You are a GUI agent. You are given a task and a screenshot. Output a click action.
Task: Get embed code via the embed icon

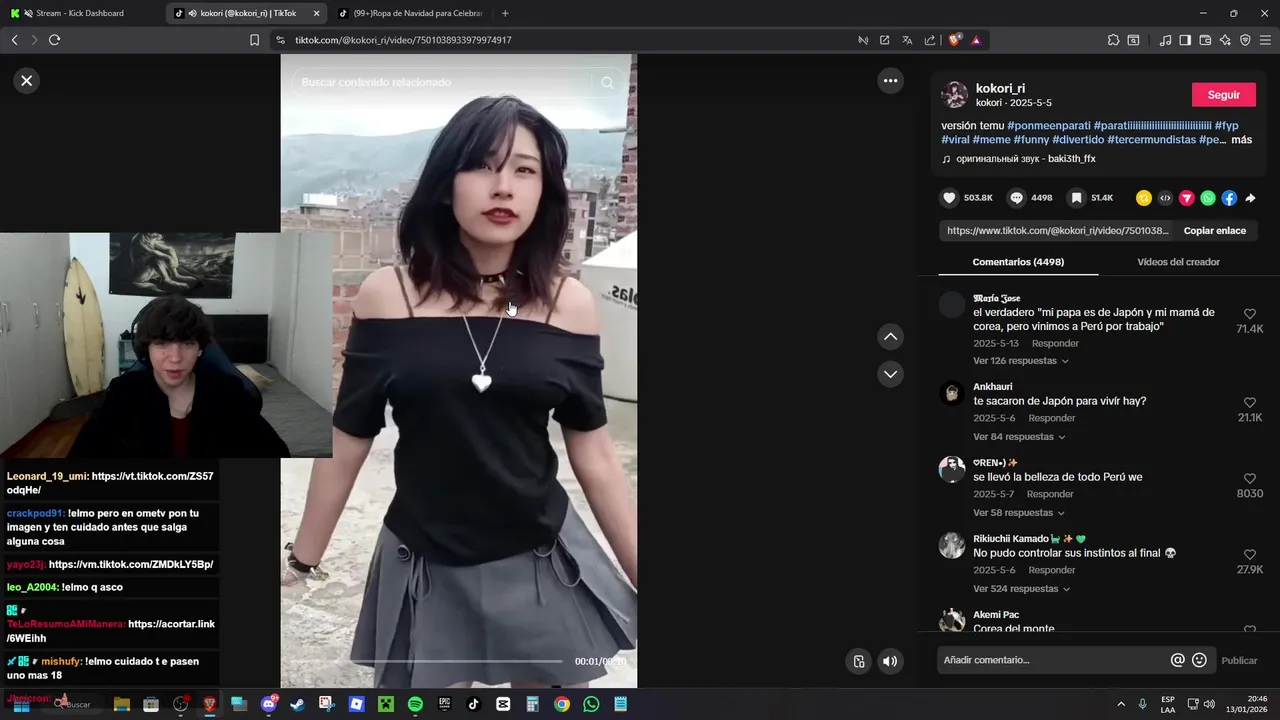click(x=1165, y=198)
